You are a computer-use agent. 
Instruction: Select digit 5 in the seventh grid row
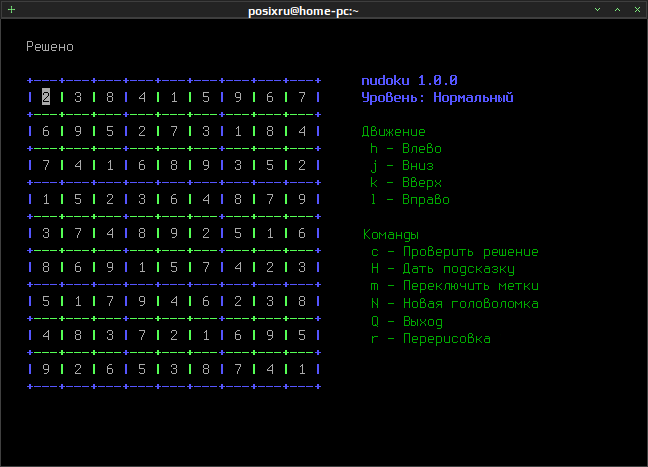[x=46, y=301]
